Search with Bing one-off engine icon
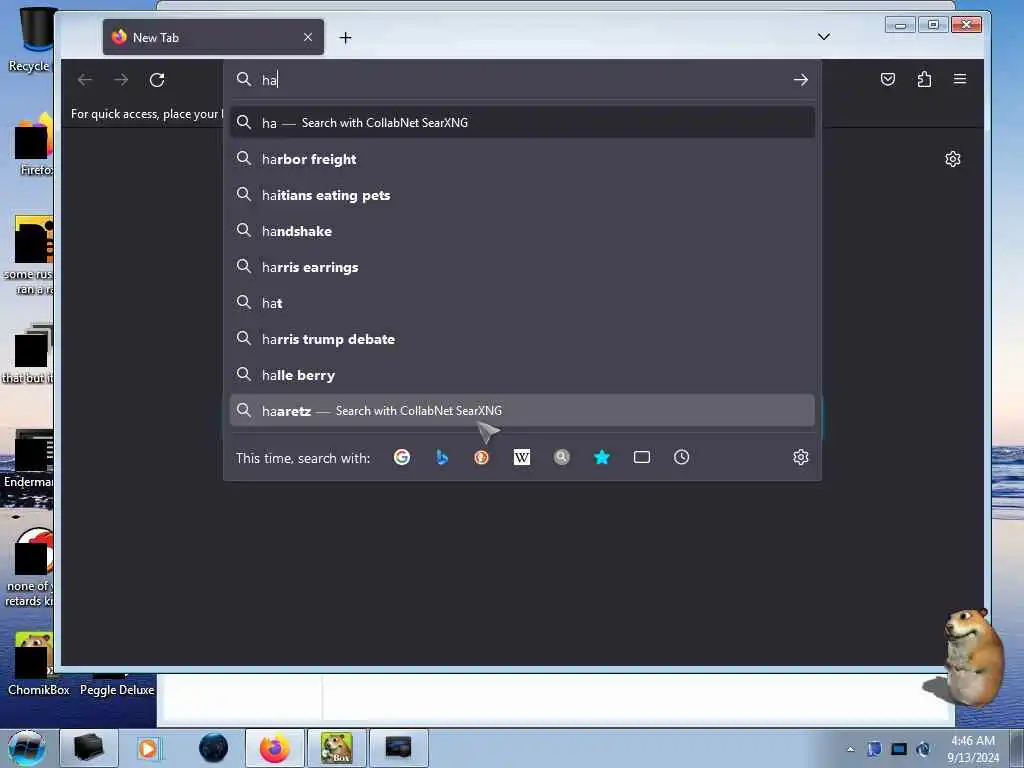The image size is (1024, 768). click(442, 457)
